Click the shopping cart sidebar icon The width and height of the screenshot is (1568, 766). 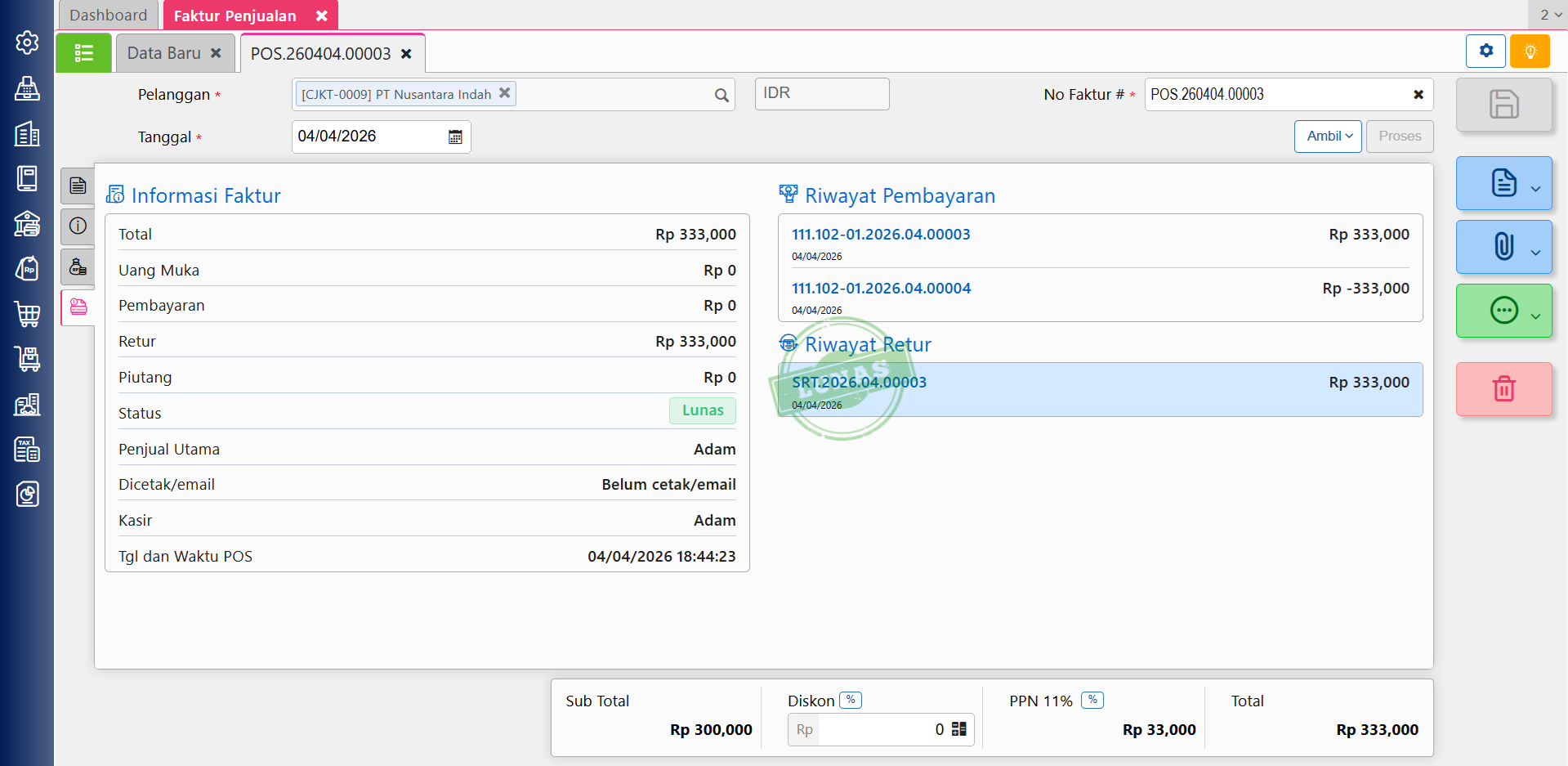click(x=27, y=314)
